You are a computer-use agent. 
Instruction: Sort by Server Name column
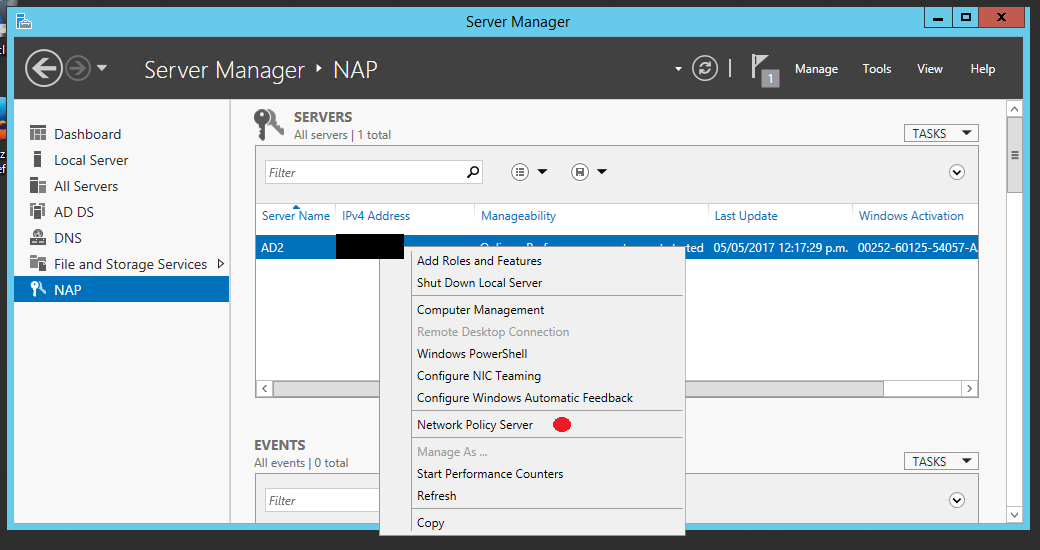click(x=296, y=216)
